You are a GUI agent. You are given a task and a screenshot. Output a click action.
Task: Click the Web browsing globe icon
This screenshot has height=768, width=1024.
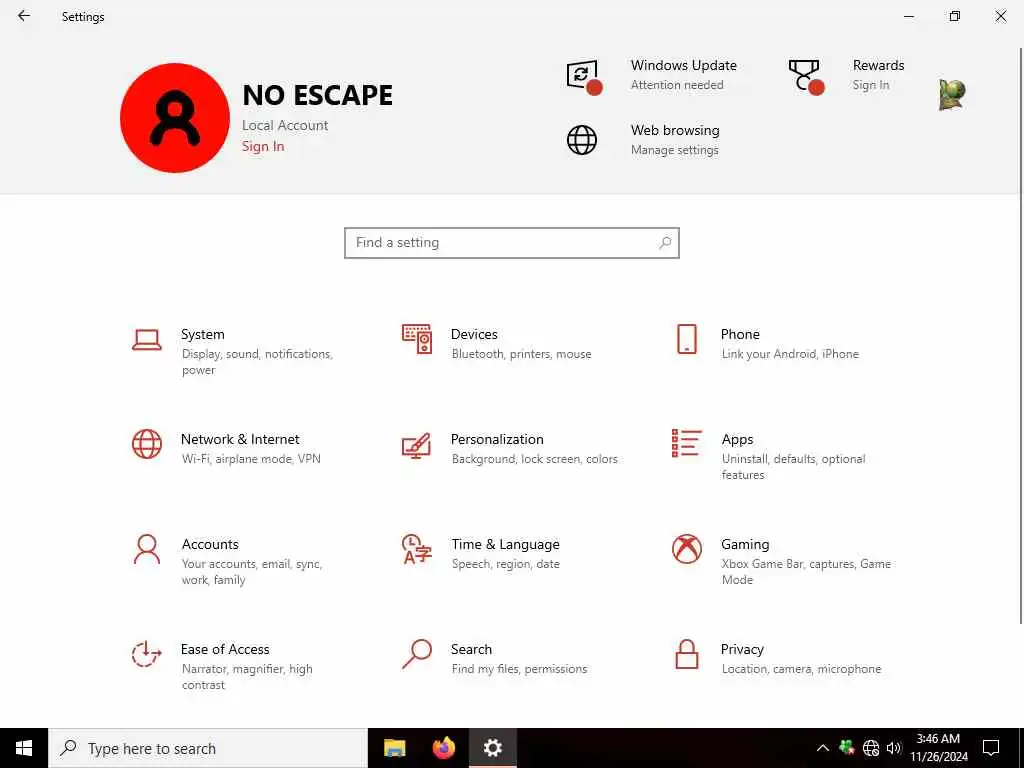pyautogui.click(x=582, y=140)
